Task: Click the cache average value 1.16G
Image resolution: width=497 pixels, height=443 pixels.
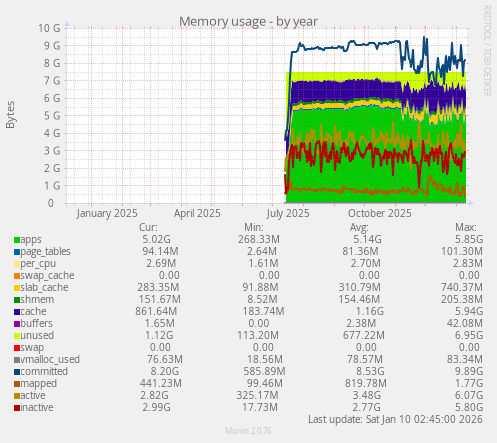Action: pyautogui.click(x=370, y=311)
